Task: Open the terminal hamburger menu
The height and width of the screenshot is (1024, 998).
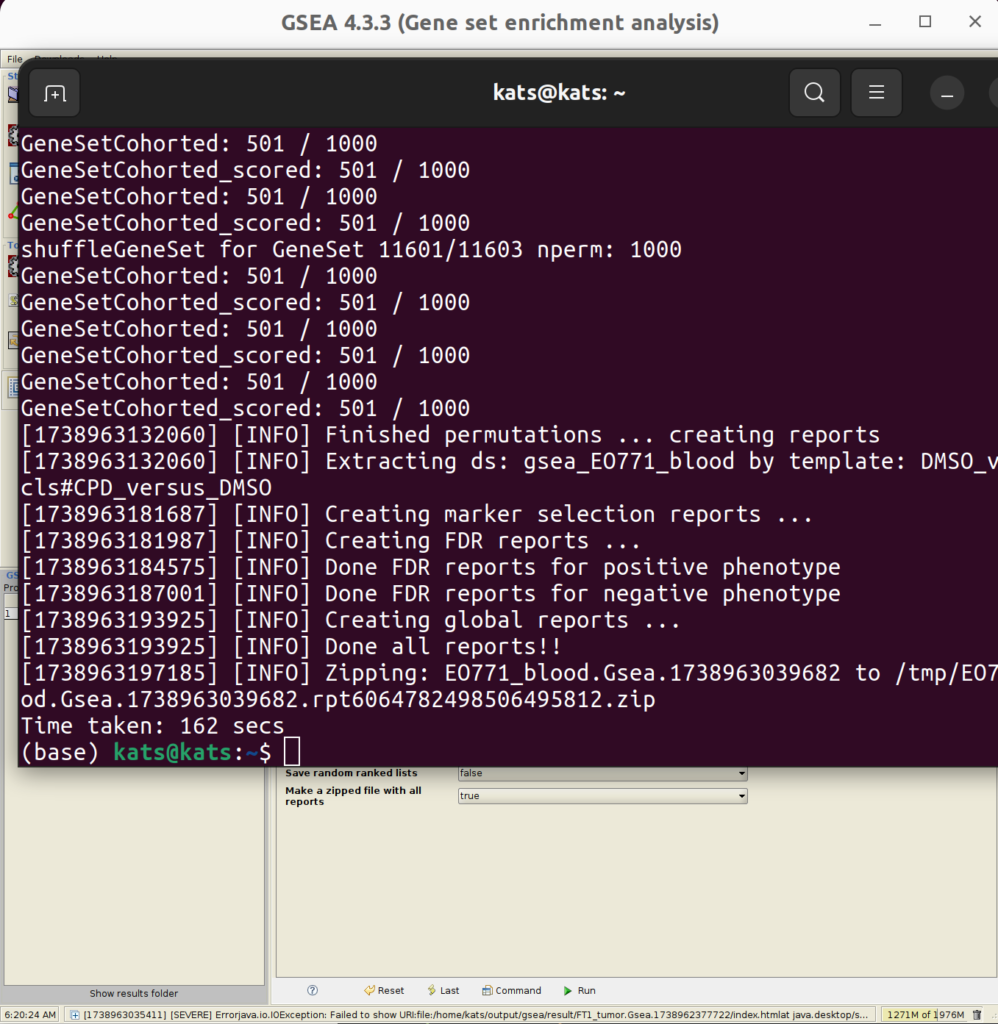Action: pyautogui.click(x=876, y=93)
